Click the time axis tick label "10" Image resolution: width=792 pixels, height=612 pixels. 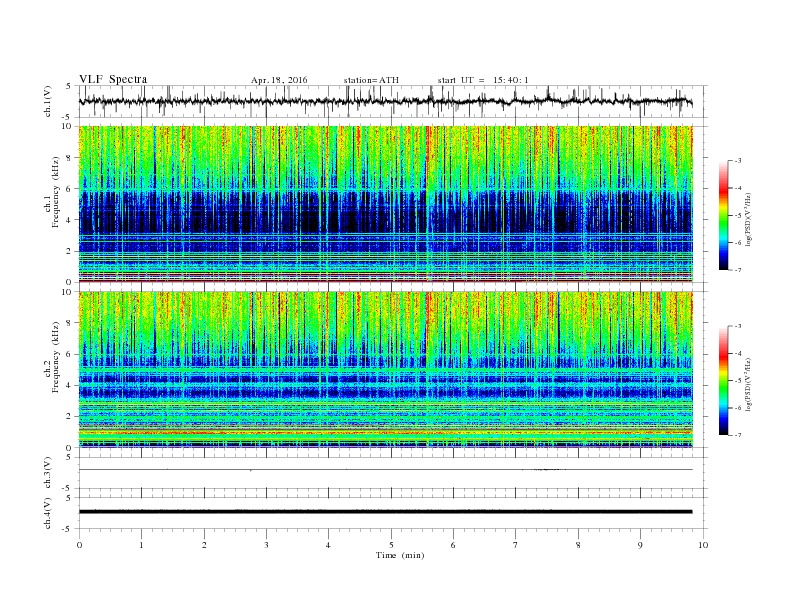(703, 545)
